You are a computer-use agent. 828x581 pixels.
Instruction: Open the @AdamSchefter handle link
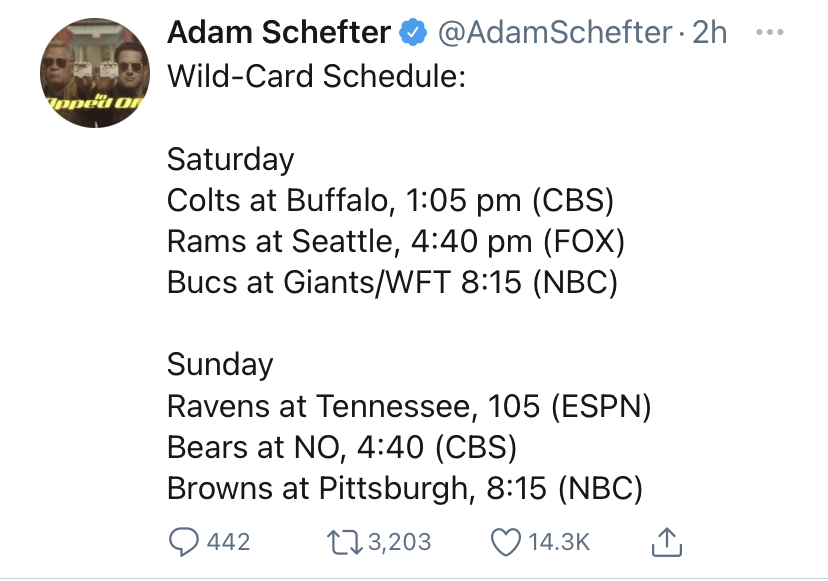[554, 33]
